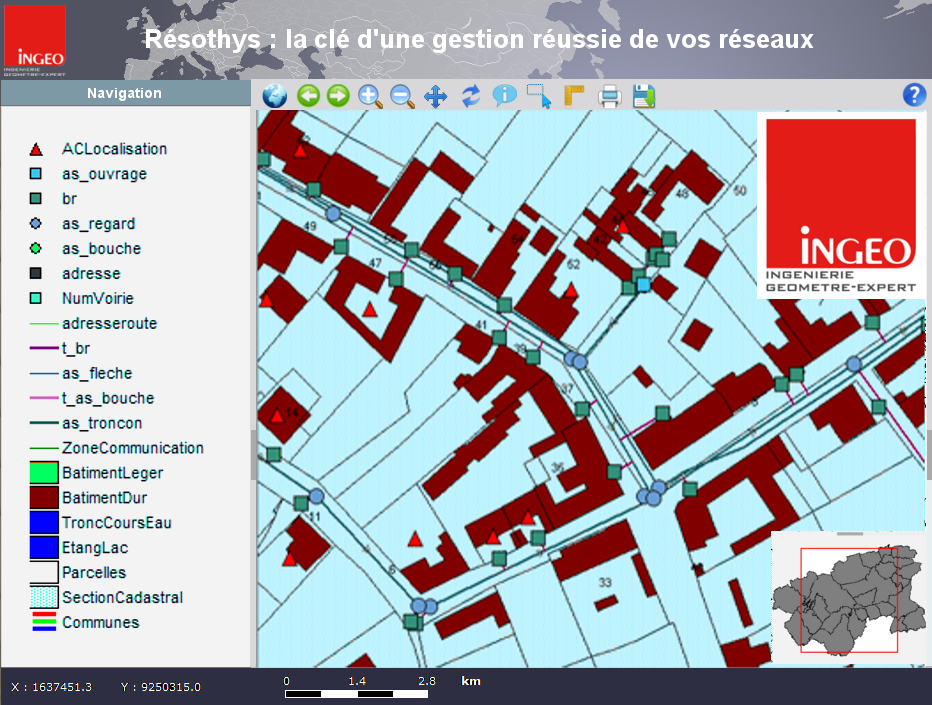Refresh the map with blue arrows icon
This screenshot has width=932, height=705.
point(471,96)
